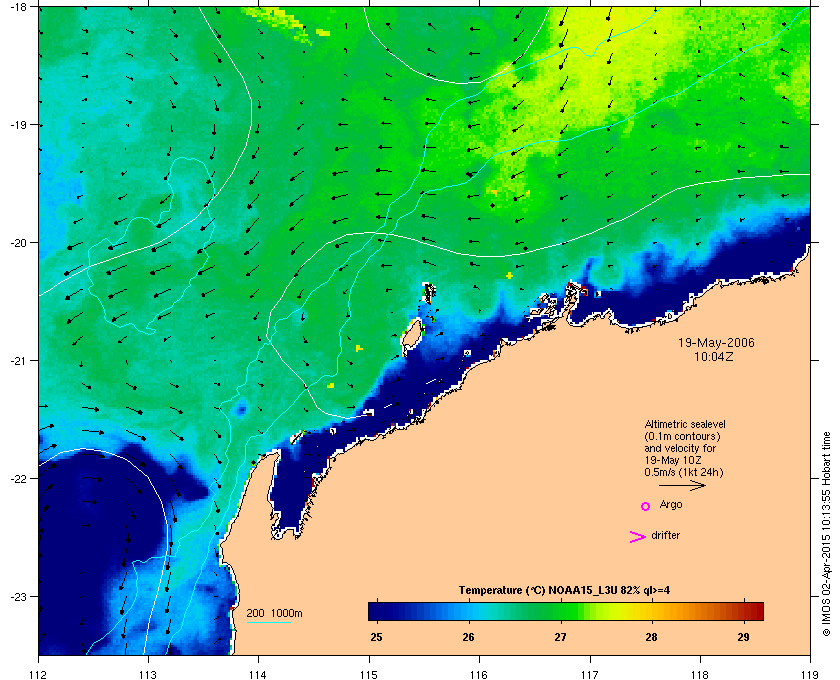This screenshot has height=680, width=840.
Task: Click the 'and velocity for' caption line
Action: coord(680,448)
